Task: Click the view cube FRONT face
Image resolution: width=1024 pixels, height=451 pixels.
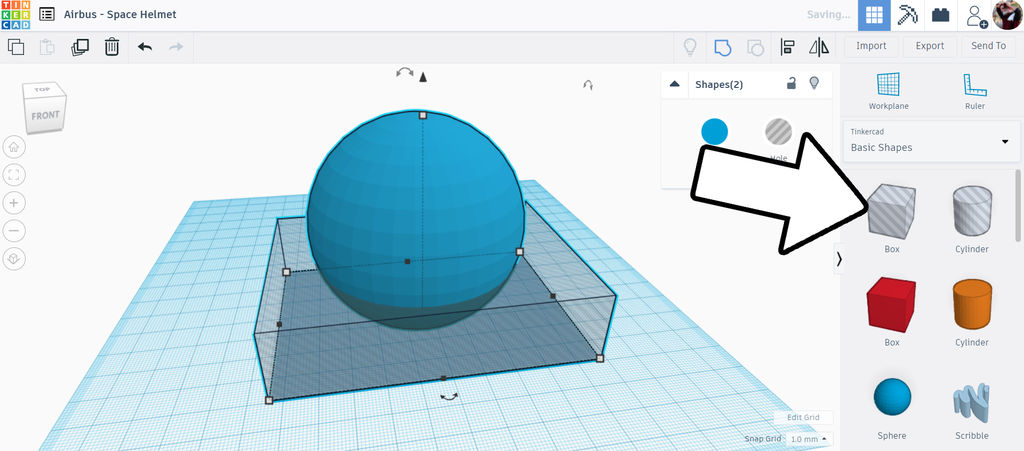Action: pyautogui.click(x=46, y=116)
